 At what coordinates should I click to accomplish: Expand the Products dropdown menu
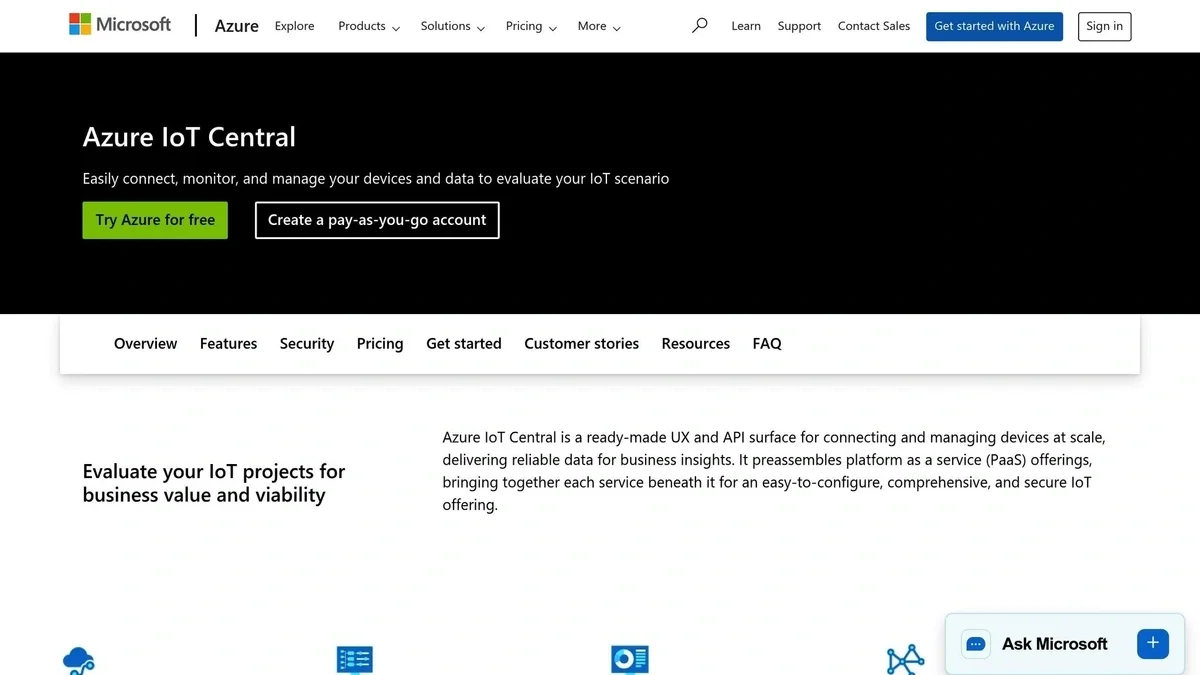(x=369, y=26)
